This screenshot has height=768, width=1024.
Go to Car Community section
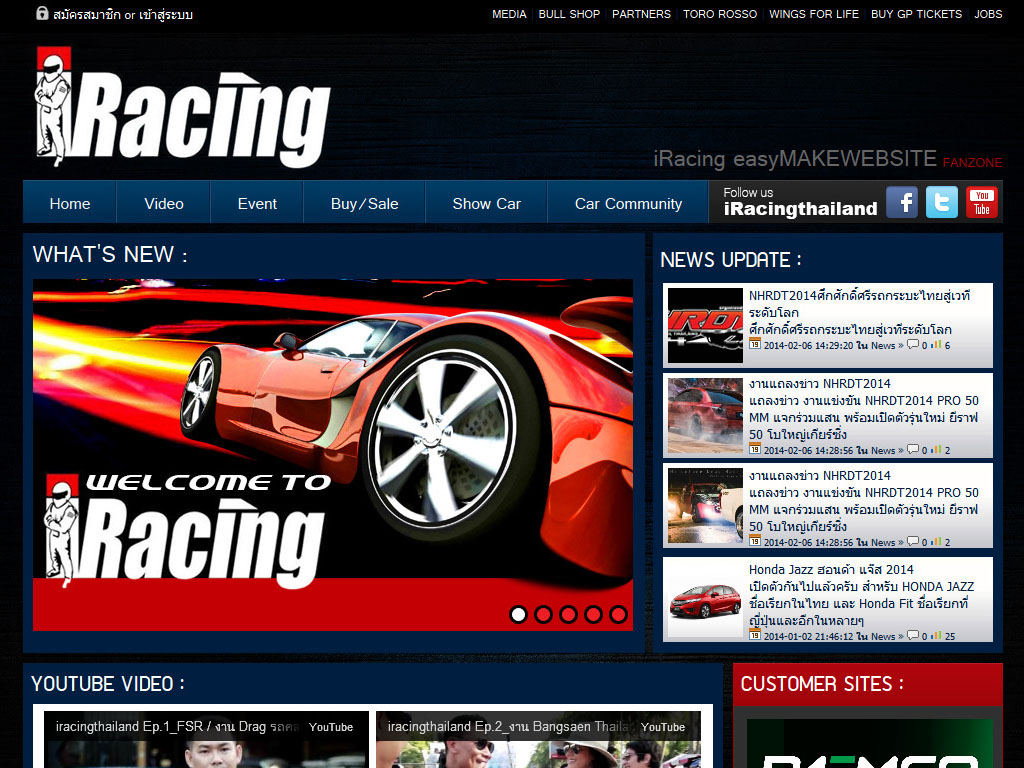[628, 203]
